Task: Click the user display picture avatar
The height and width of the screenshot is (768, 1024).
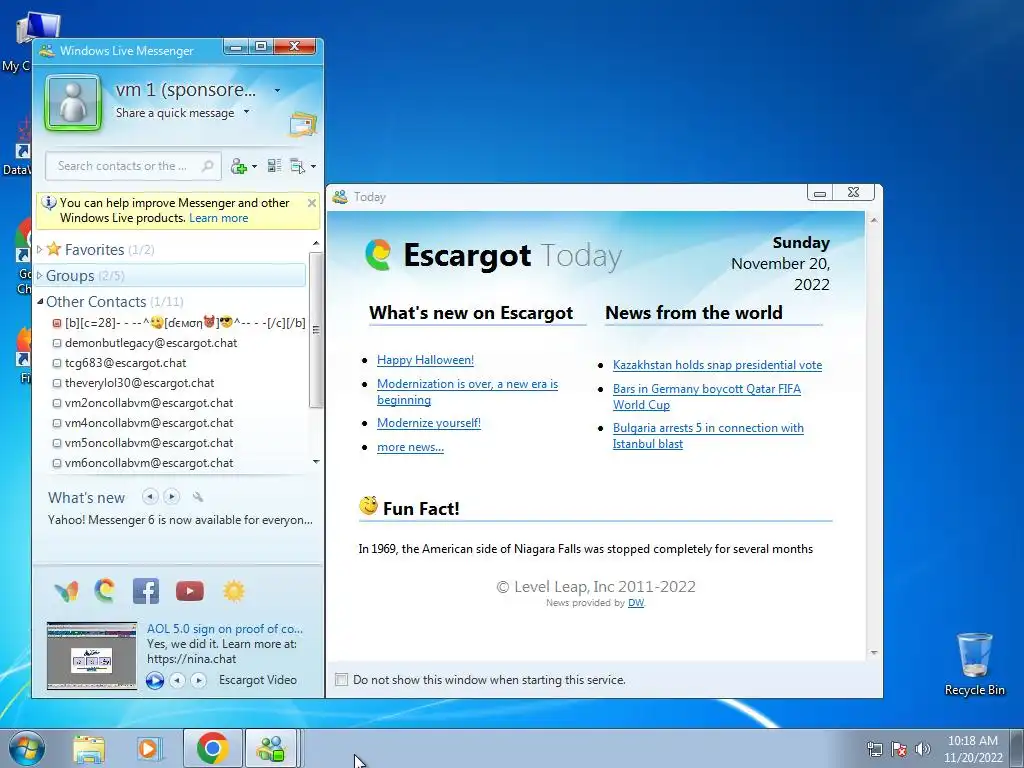Action: [73, 103]
